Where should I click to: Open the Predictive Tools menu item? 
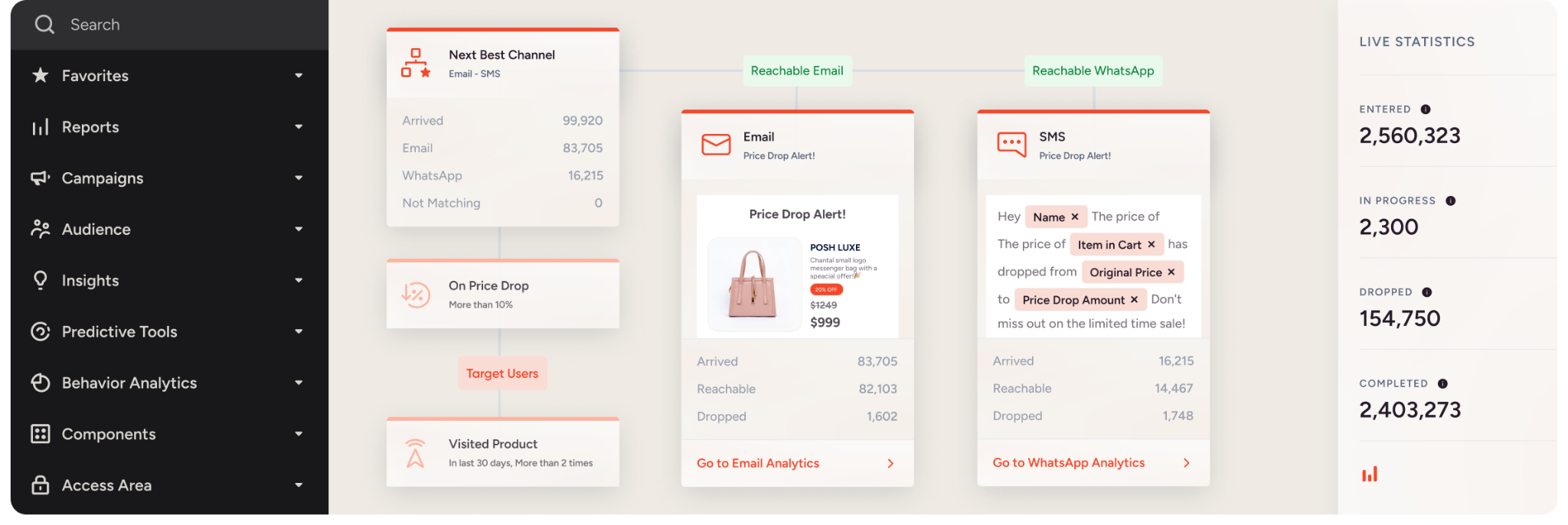click(169, 331)
